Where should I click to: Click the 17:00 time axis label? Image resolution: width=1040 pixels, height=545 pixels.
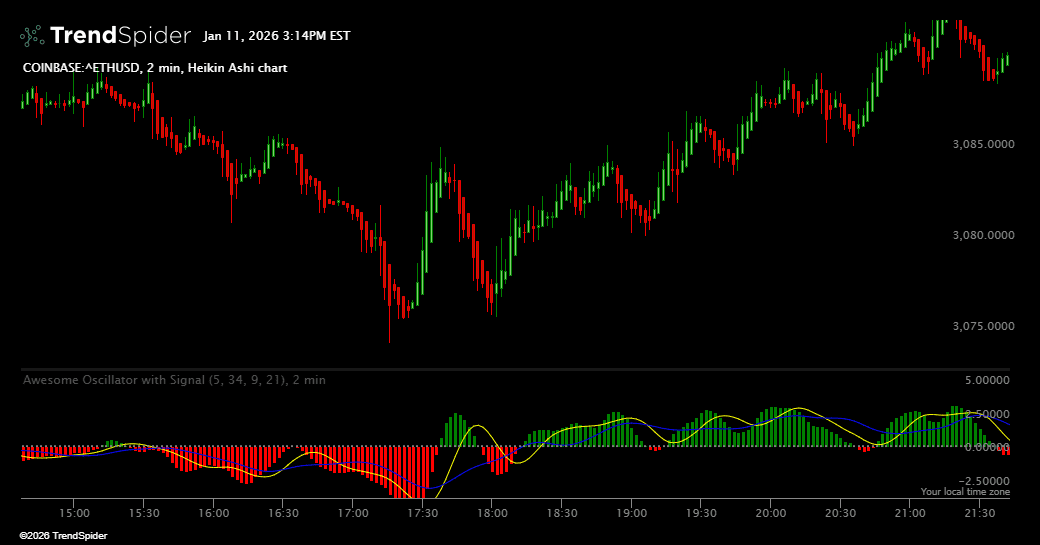point(353,513)
